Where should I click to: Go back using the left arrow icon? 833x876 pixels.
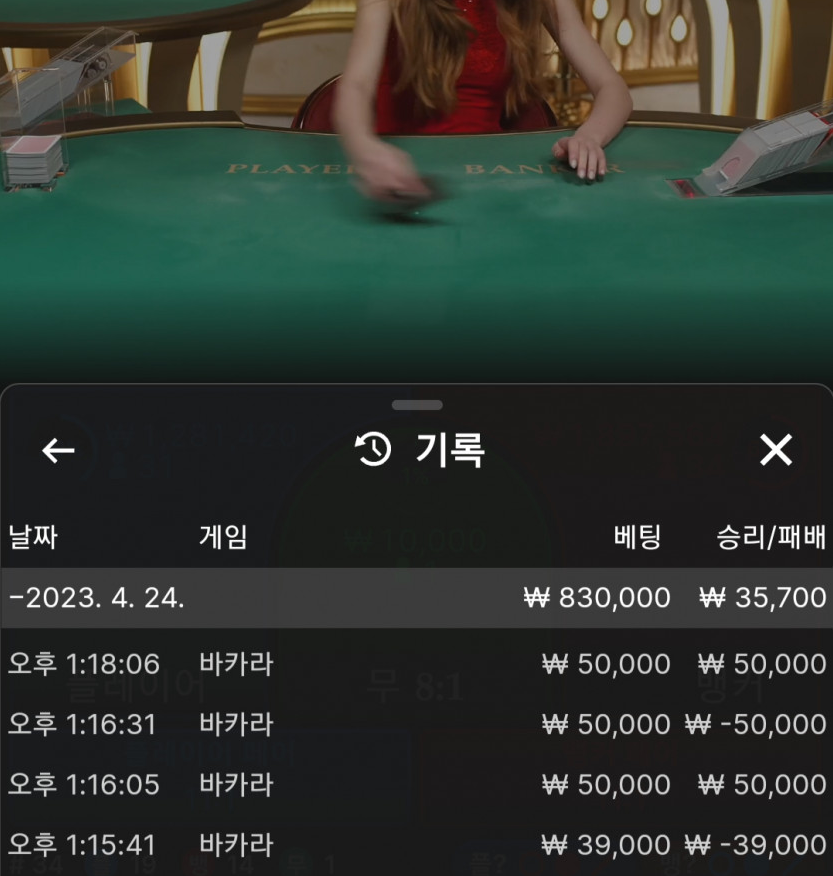(58, 450)
